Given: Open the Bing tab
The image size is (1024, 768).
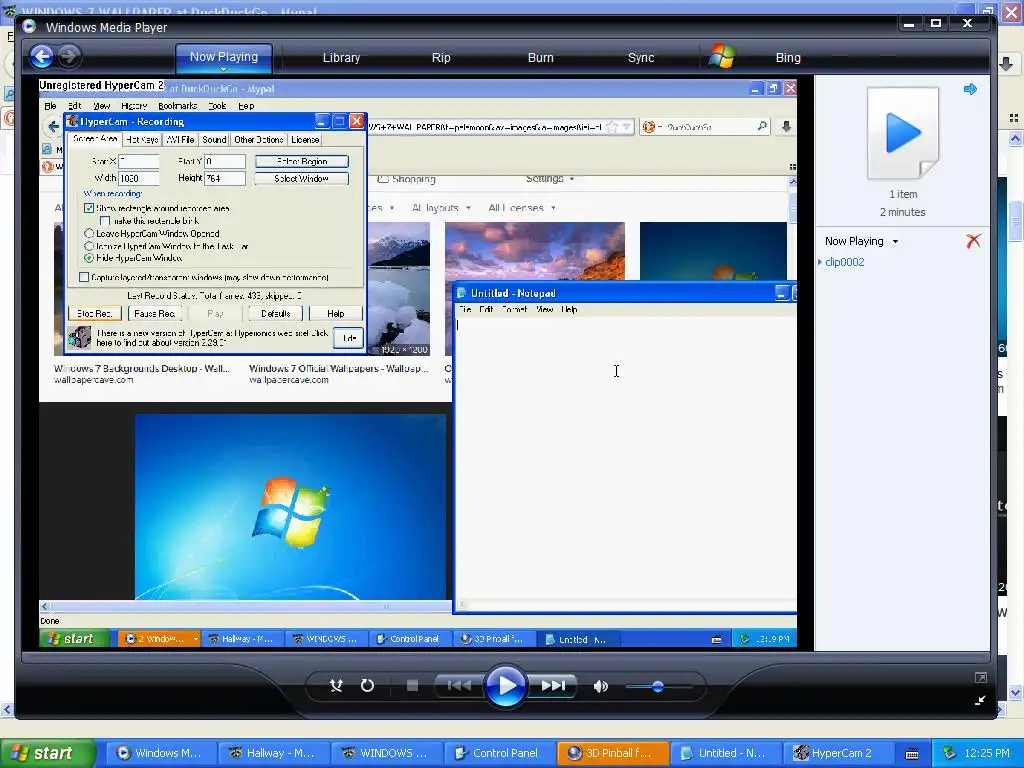Looking at the screenshot, I should pos(788,57).
